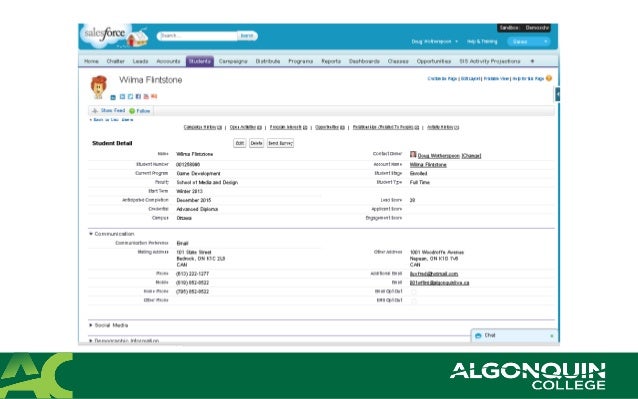Viewport: 638px width, 399px height.
Task: Click the Delete button
Action: point(256,143)
